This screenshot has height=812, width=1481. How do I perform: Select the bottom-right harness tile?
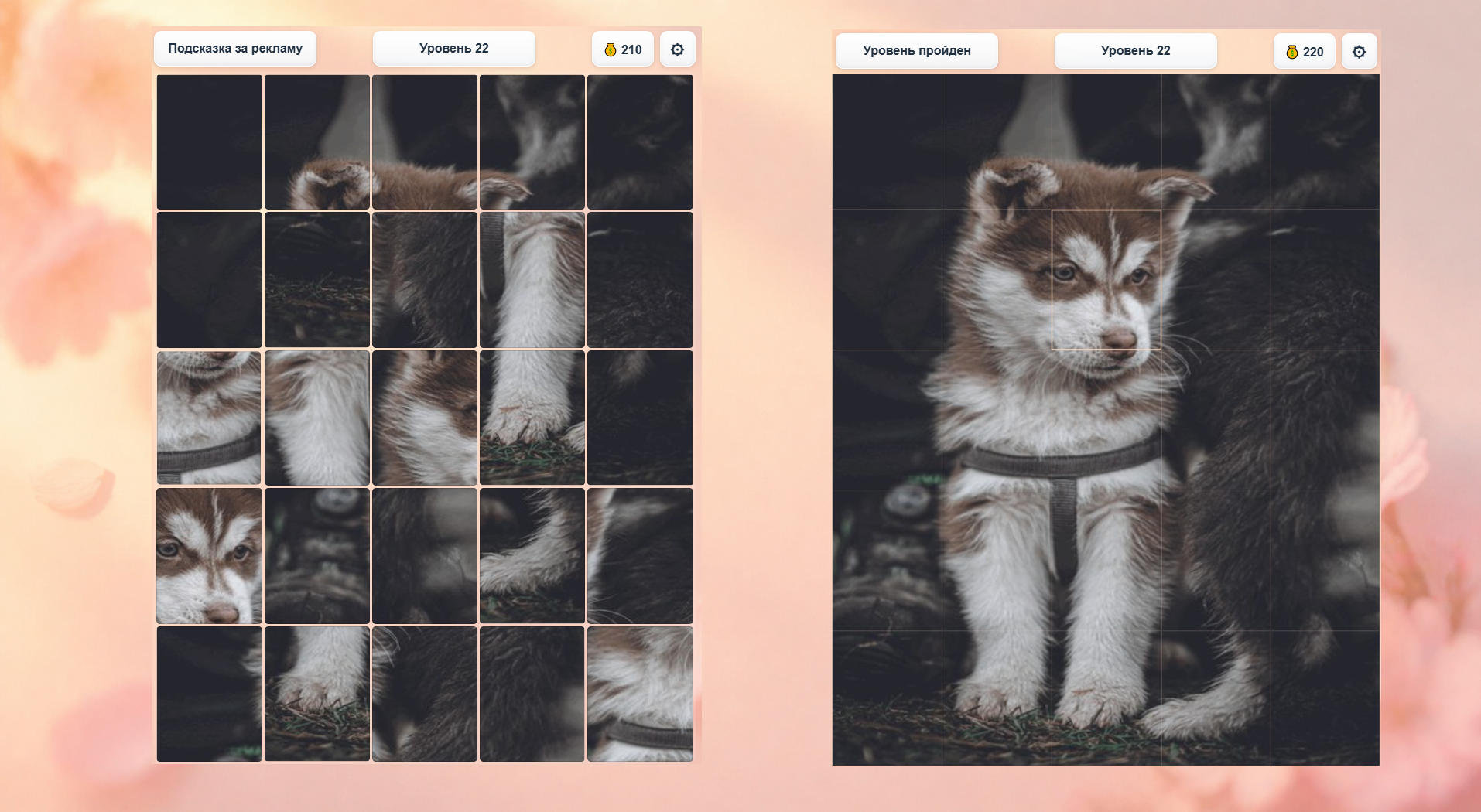click(639, 694)
